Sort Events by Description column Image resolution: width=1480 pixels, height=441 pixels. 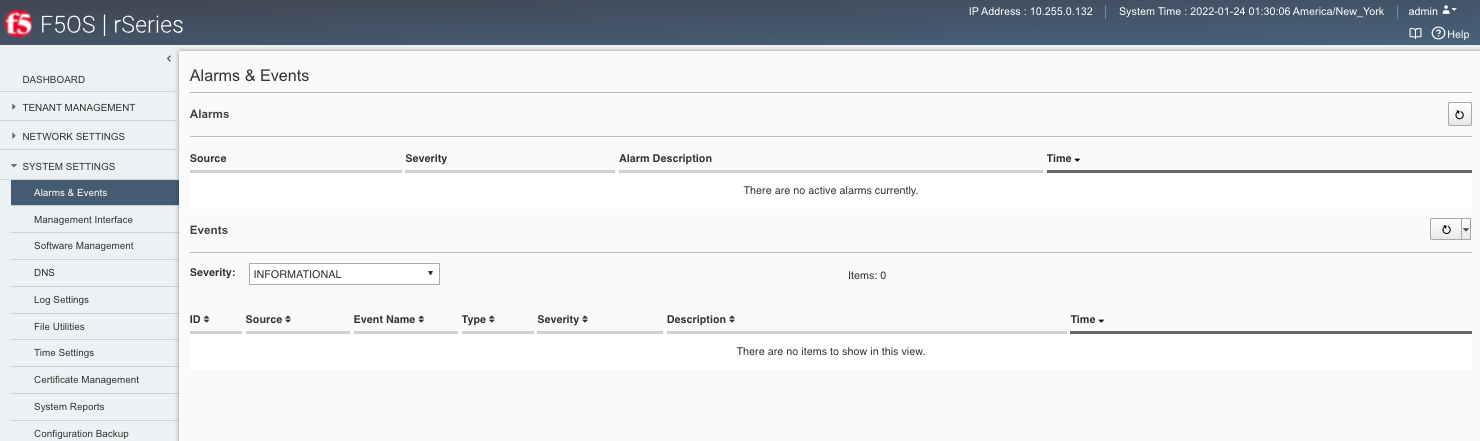pos(701,320)
